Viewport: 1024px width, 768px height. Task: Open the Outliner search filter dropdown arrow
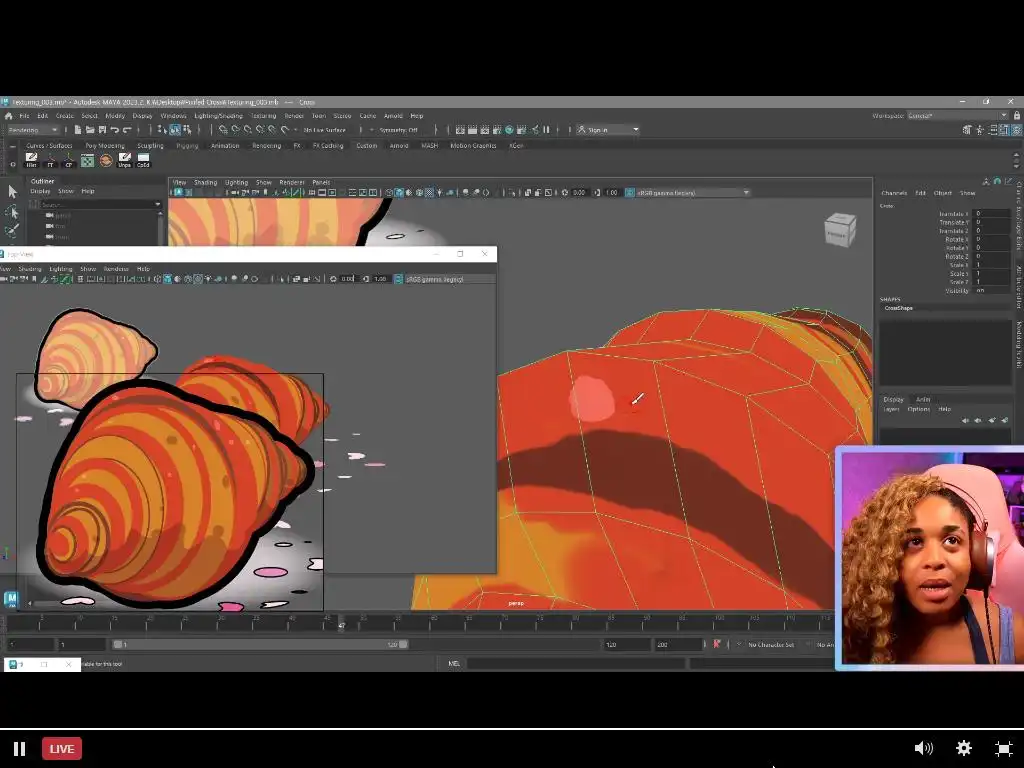157,204
